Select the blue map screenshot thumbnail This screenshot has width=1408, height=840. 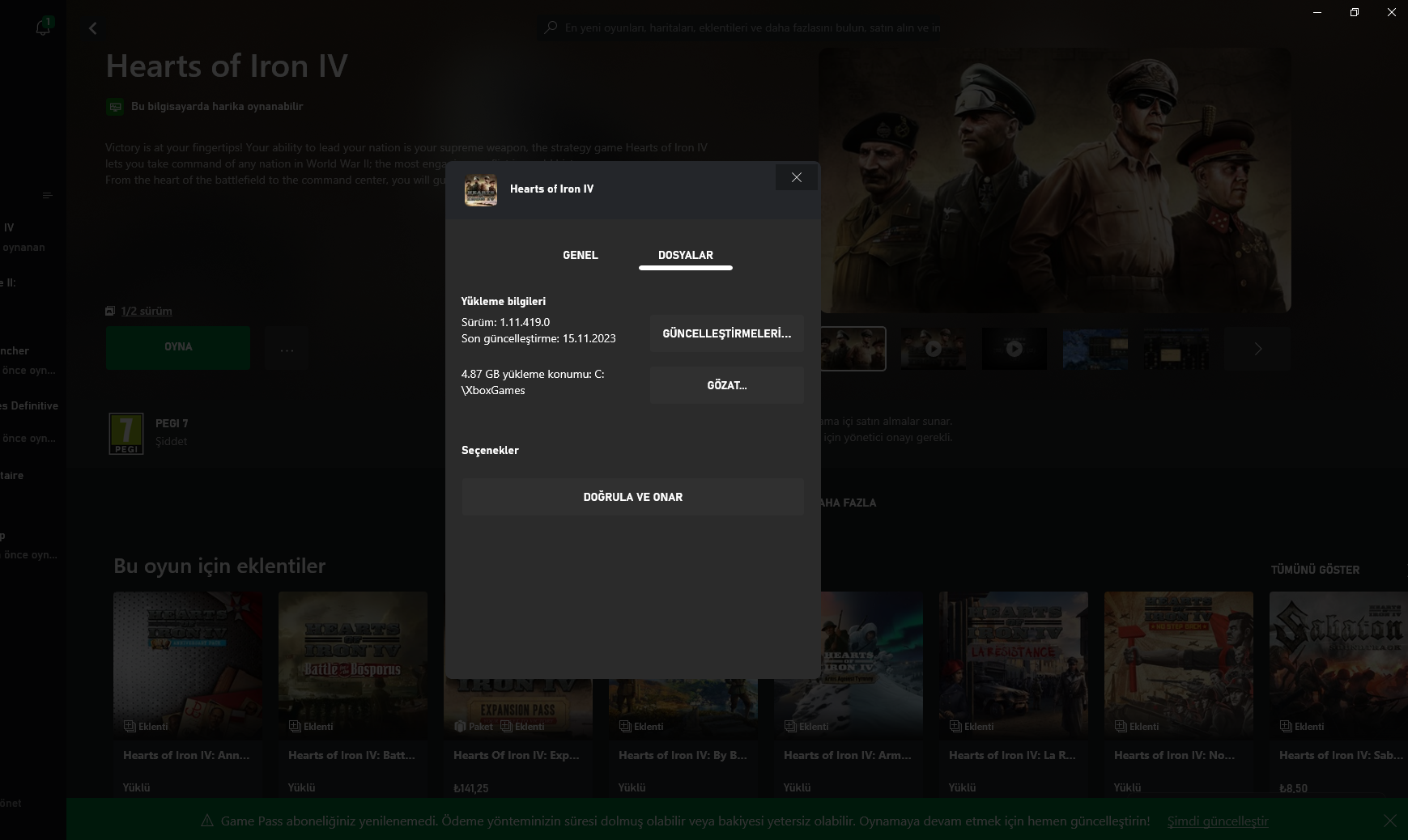1095,349
